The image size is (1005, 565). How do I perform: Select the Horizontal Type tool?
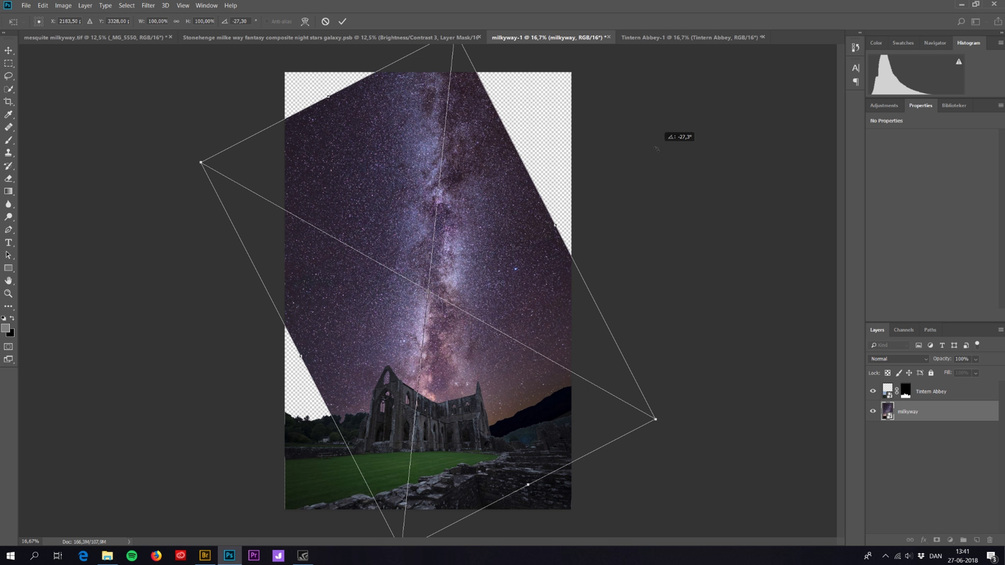click(8, 242)
